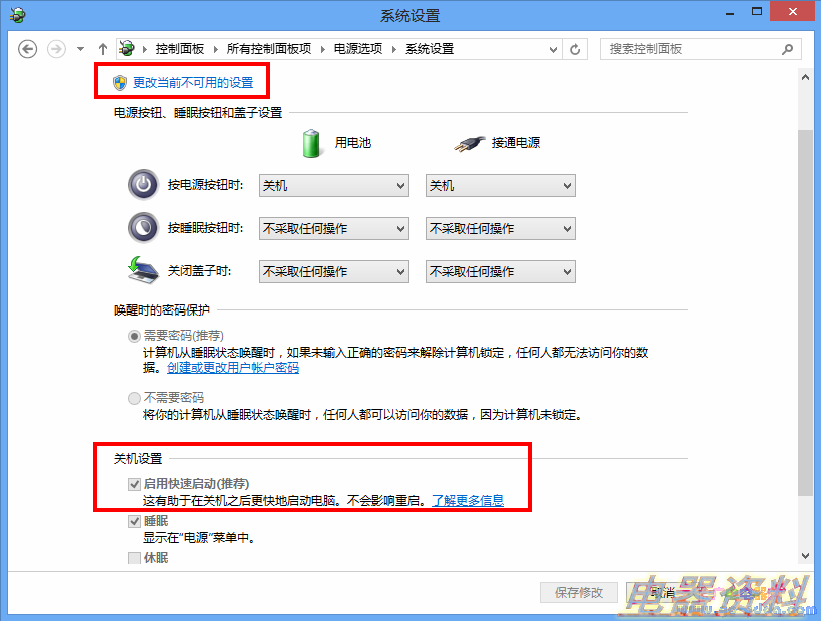Open the 更改当前不可用的设置 link
Viewport: 821px width, 621px height.
point(193,82)
